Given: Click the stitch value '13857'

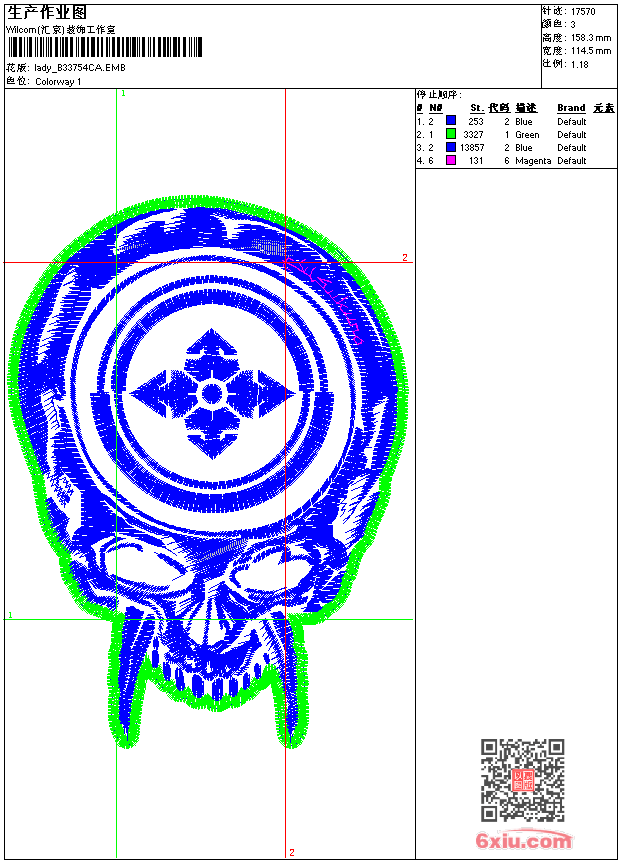Looking at the screenshot, I should coord(472,148).
